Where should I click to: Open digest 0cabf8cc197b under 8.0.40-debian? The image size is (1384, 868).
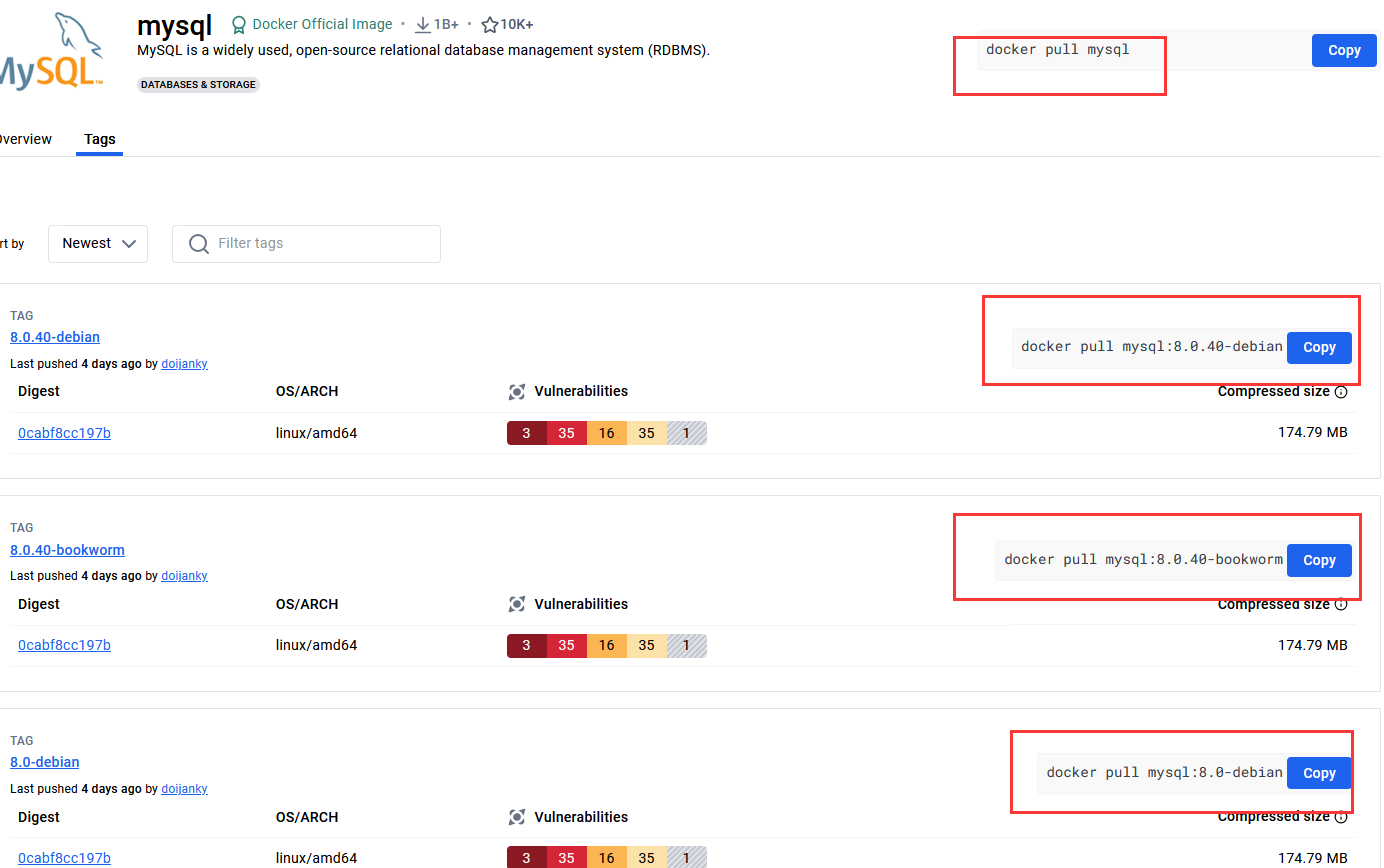click(x=64, y=433)
